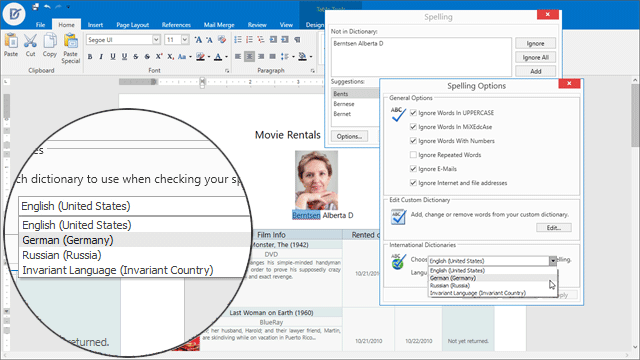
Task: Uncheck Ignore Internet and file addresses
Action: (x=413, y=183)
